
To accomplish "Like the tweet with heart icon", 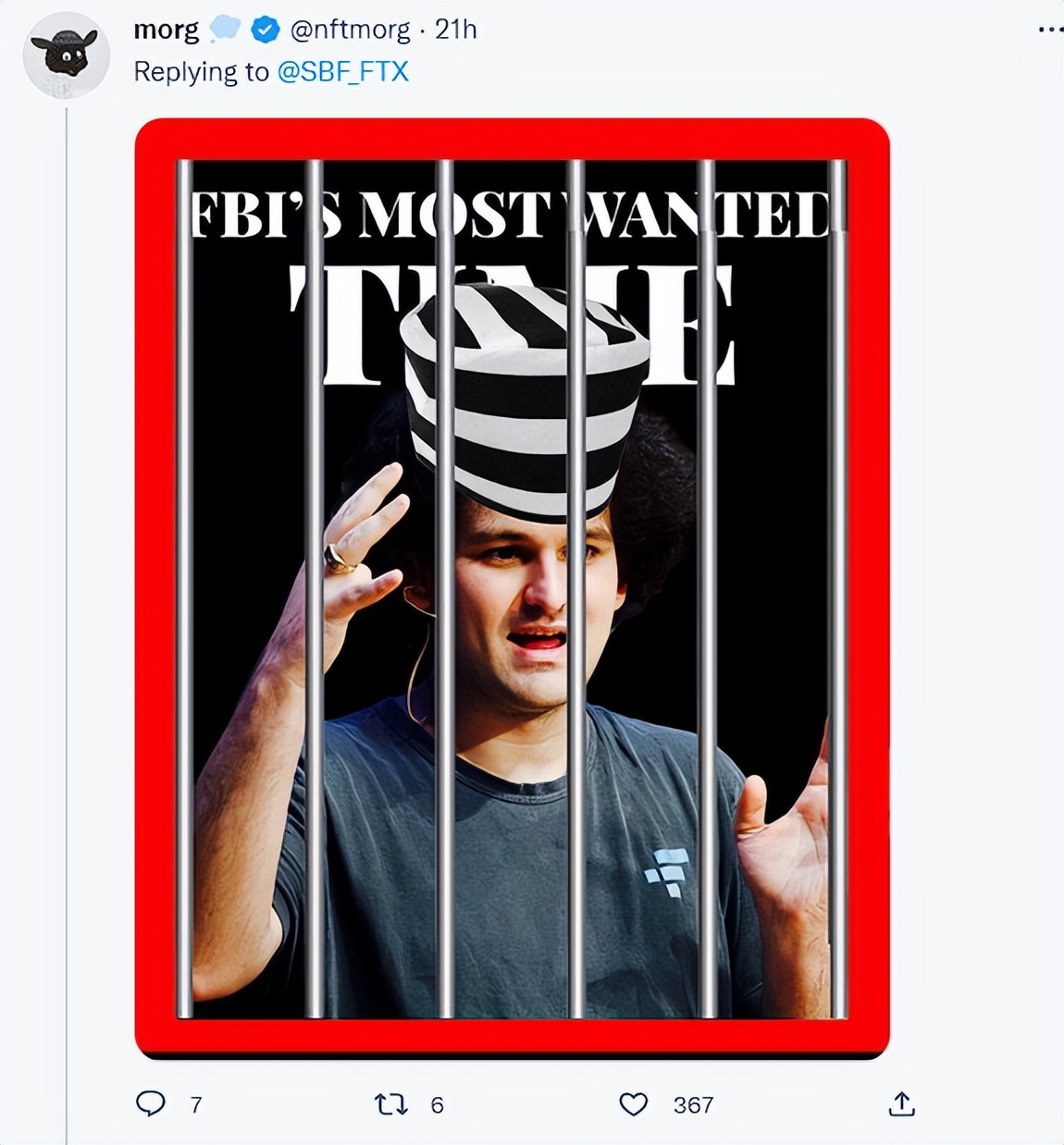I will tap(634, 1103).
